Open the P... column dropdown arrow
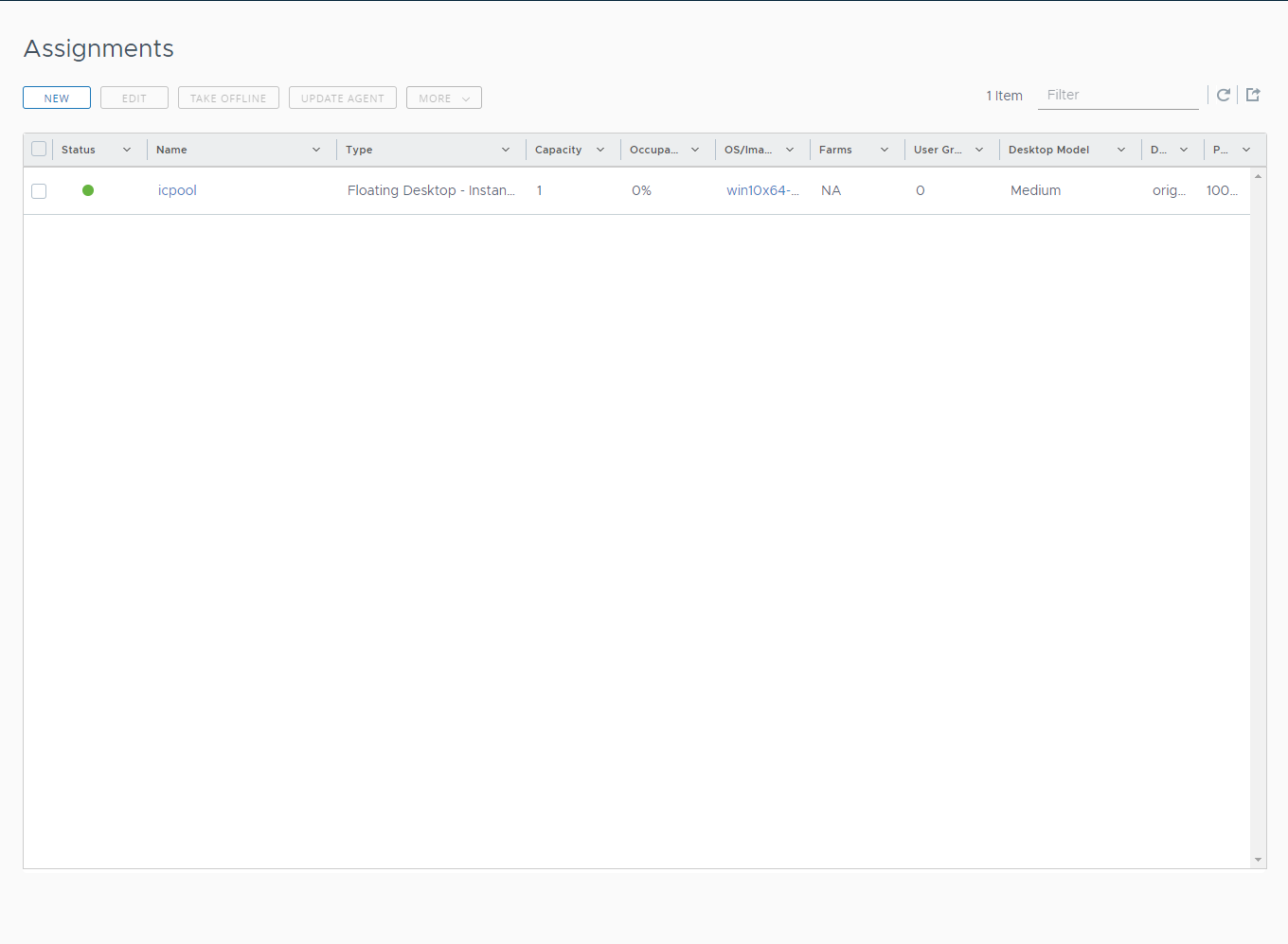Viewport: 1288px width, 944px height. pos(1246,150)
